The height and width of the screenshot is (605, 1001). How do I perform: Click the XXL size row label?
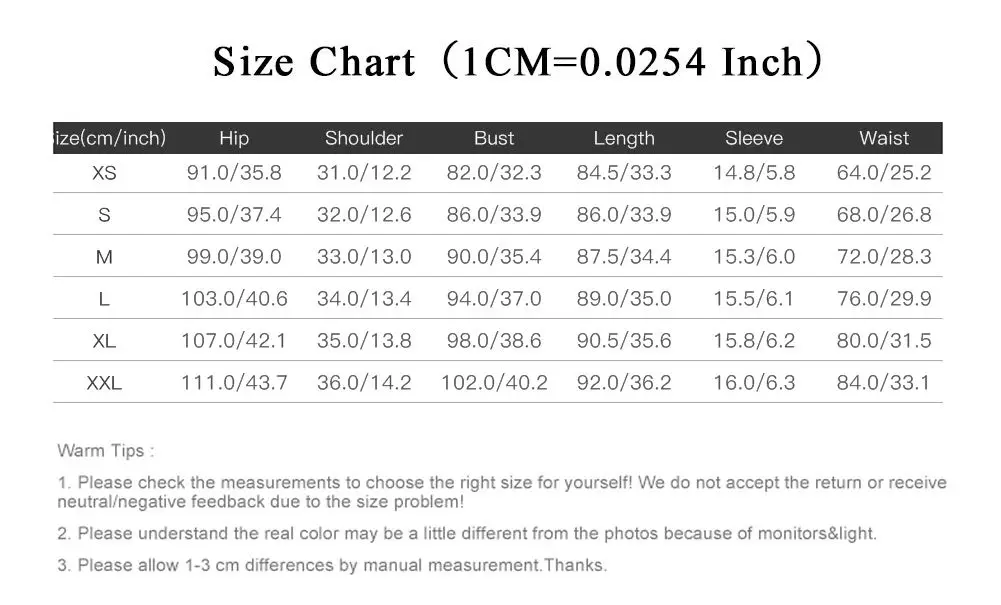pos(104,384)
